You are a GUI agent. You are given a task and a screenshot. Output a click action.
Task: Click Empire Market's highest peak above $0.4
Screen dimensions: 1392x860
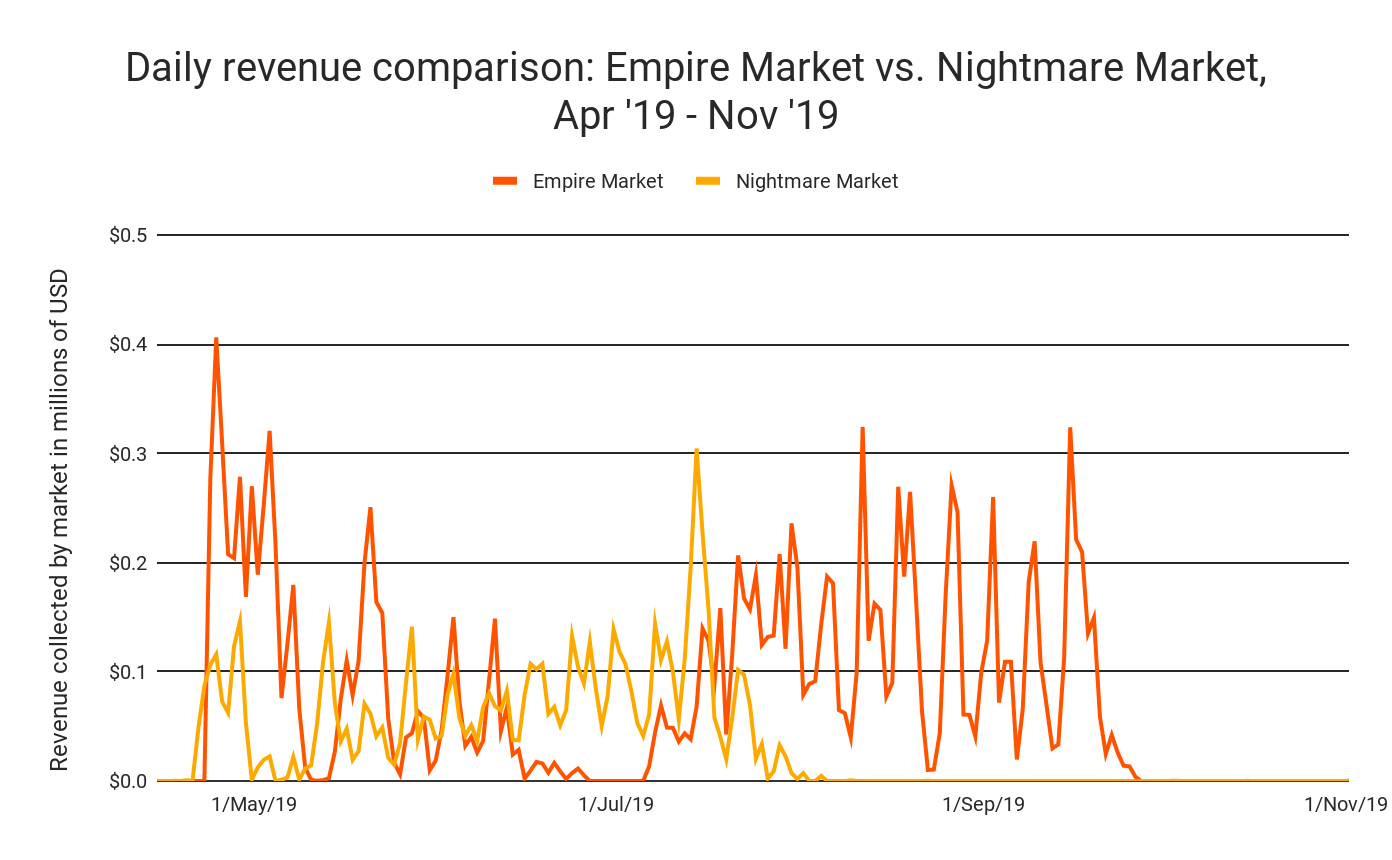coord(216,339)
